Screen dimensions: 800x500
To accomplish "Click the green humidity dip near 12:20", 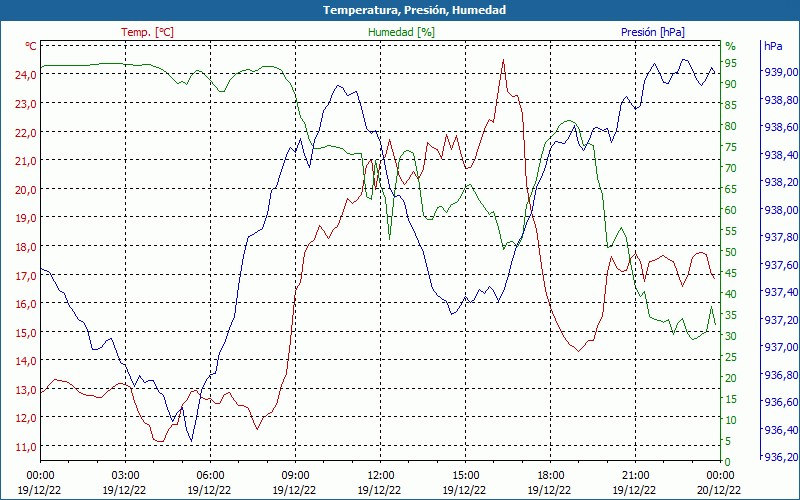I will click(389, 239).
